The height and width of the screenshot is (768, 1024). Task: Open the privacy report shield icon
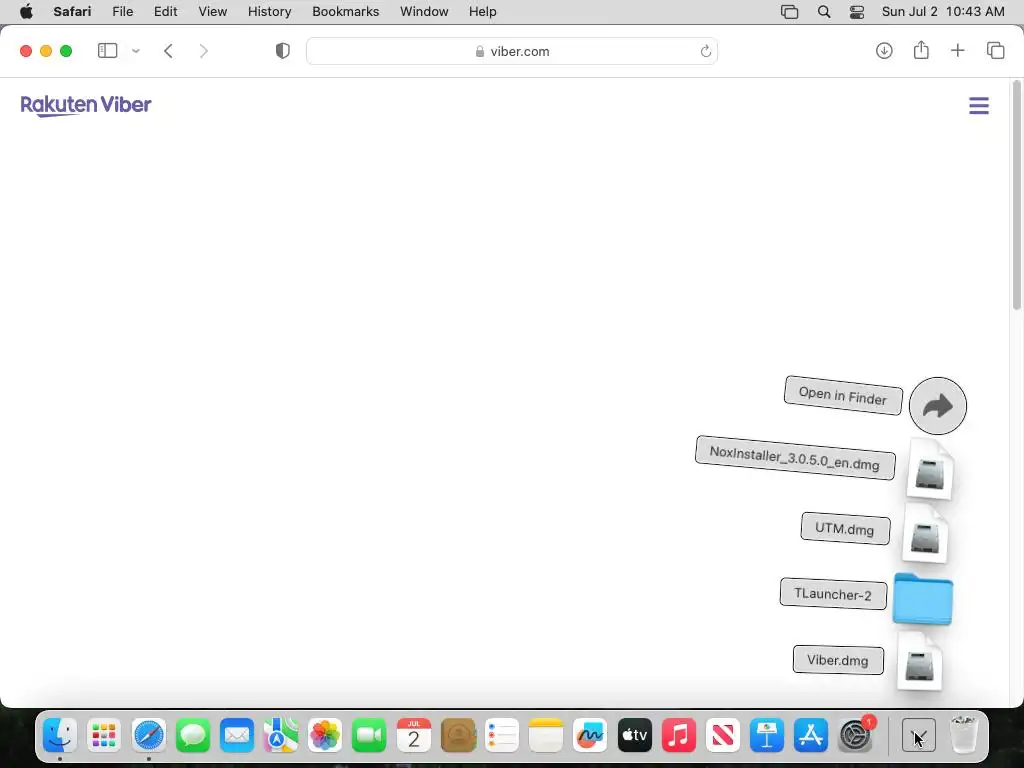283,51
